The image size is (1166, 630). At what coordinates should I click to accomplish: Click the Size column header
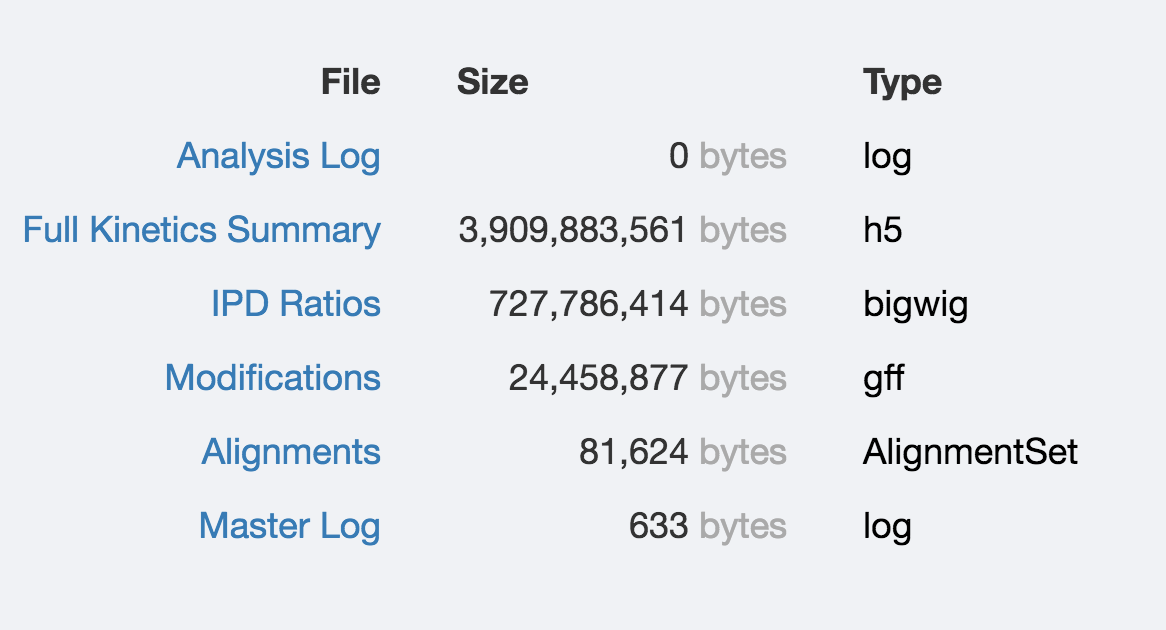pos(492,82)
